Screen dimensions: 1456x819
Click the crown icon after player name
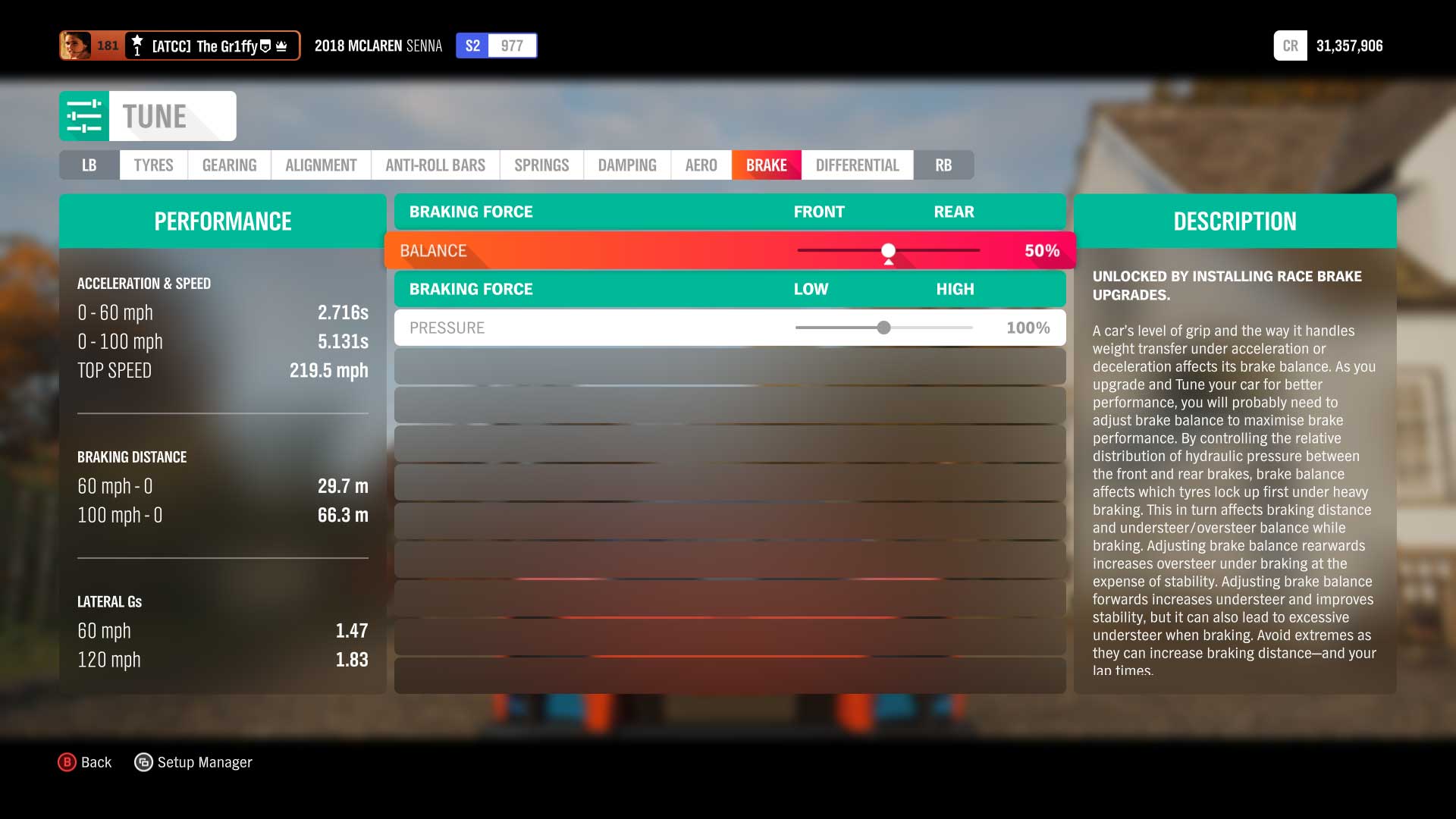pos(281,46)
